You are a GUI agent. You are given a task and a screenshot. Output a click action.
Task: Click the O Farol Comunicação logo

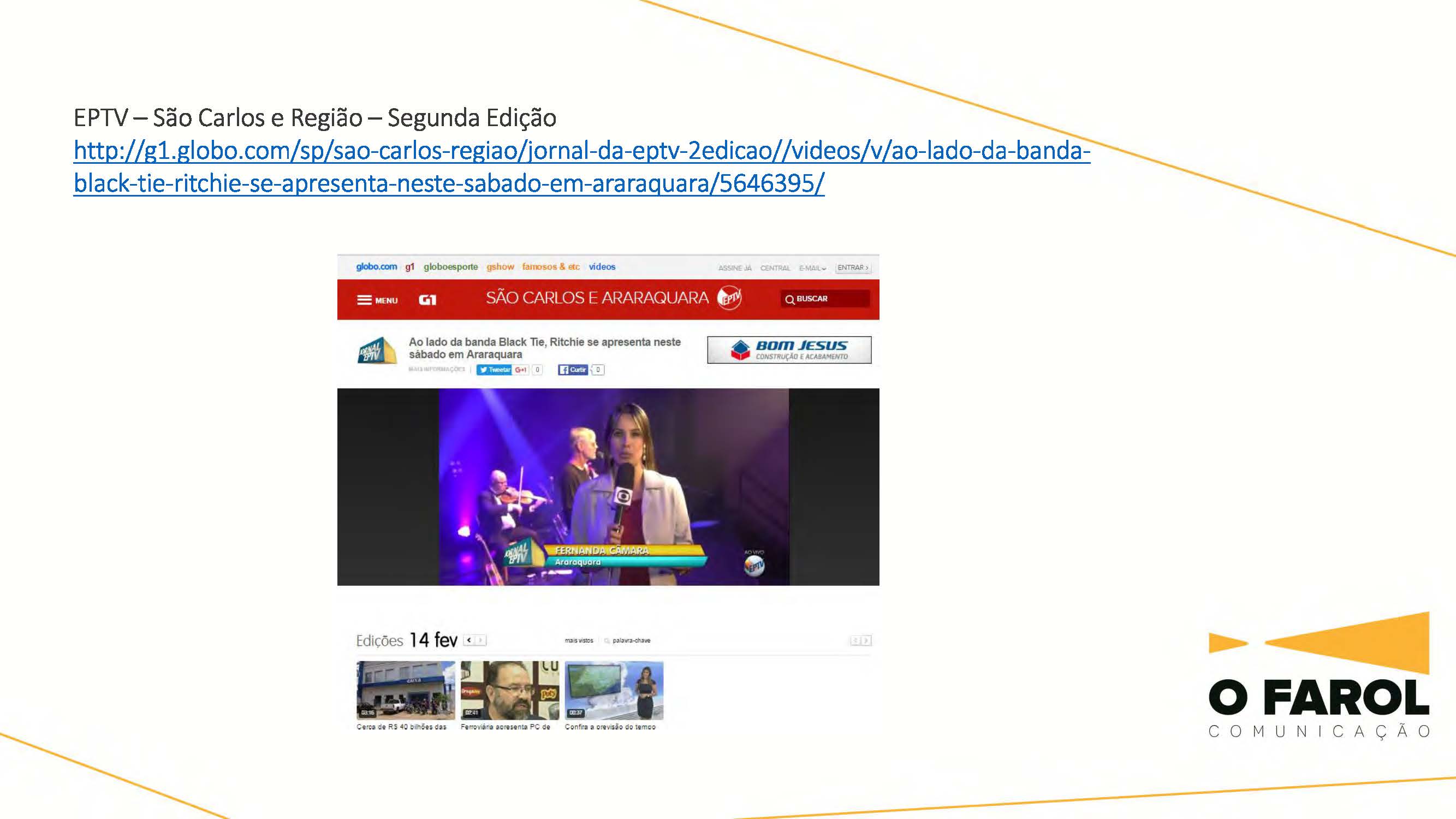[x=1318, y=675]
